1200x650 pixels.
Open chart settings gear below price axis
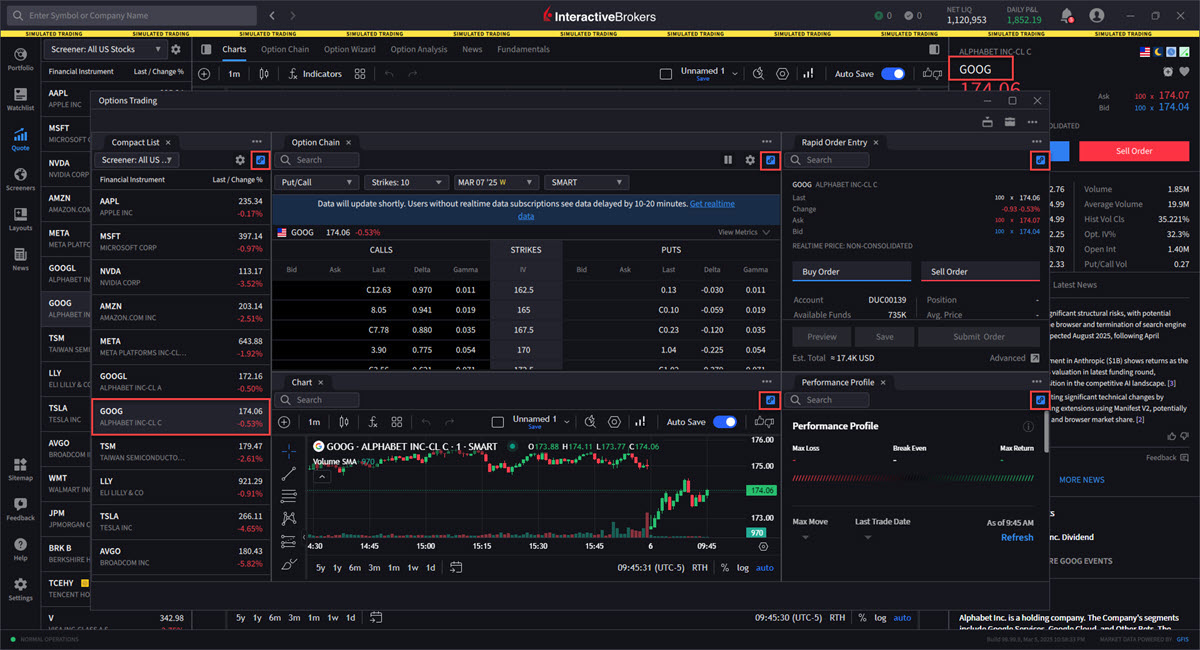click(x=764, y=547)
